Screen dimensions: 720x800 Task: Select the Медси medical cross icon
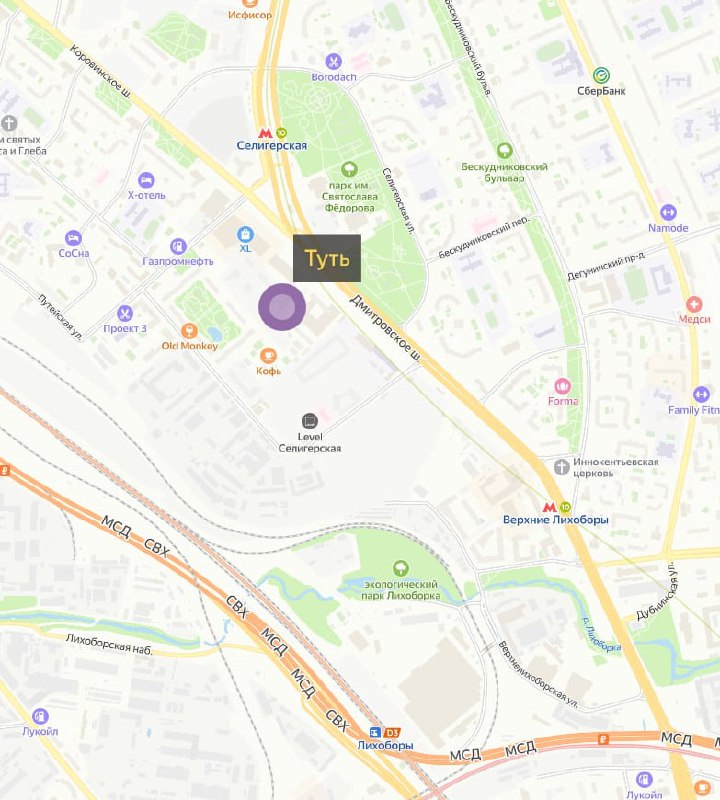coord(694,304)
